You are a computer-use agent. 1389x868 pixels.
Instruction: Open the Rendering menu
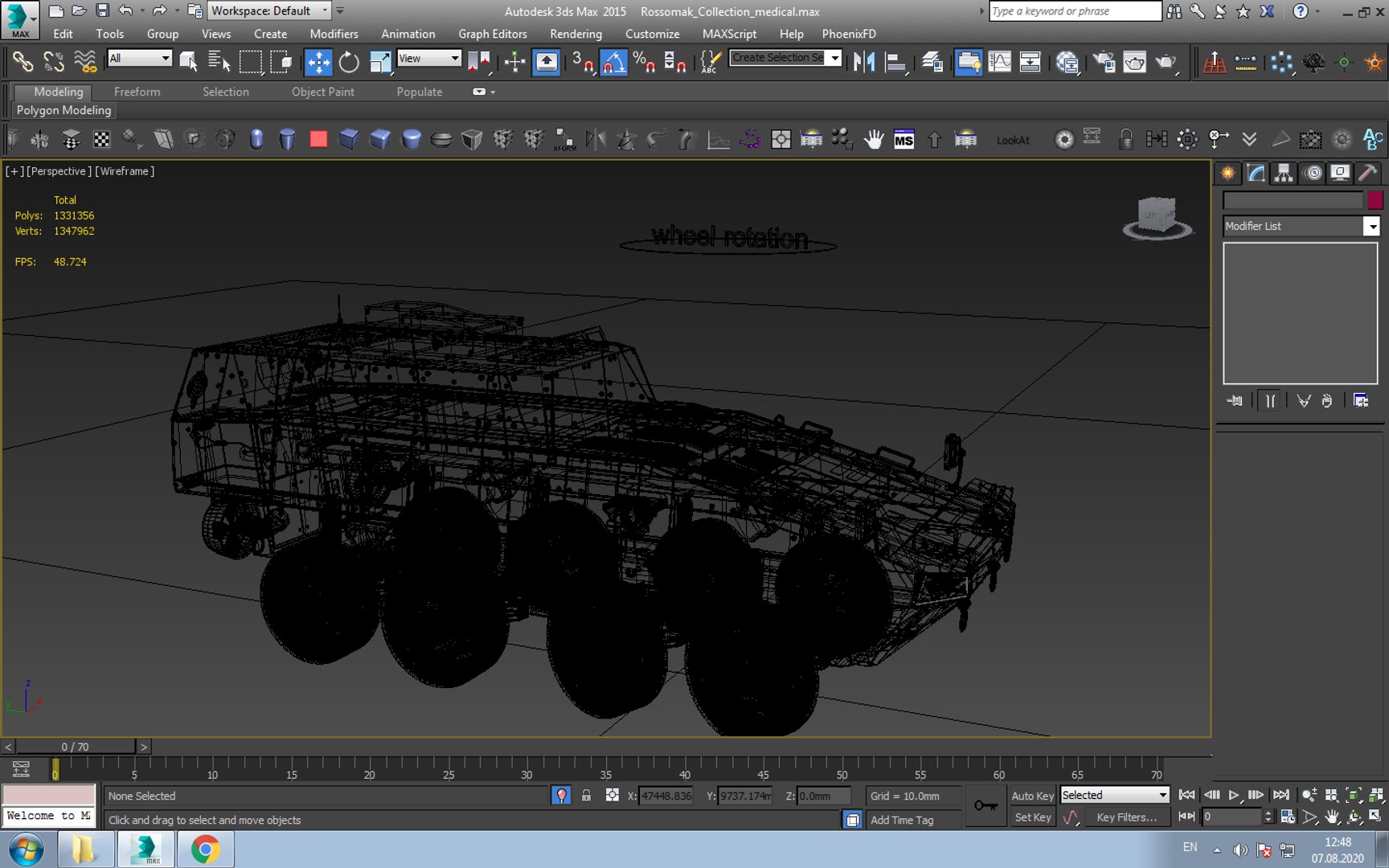(576, 34)
